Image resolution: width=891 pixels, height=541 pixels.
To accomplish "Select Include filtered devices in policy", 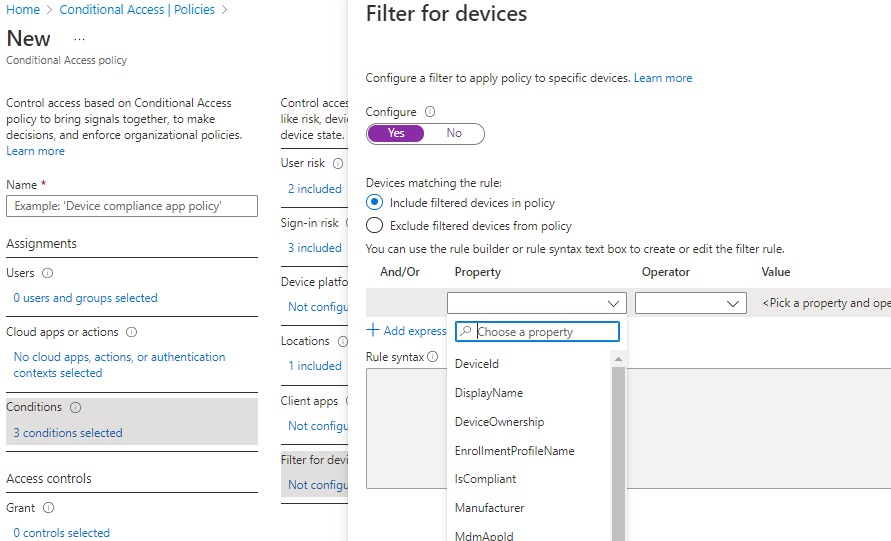I will 375,203.
